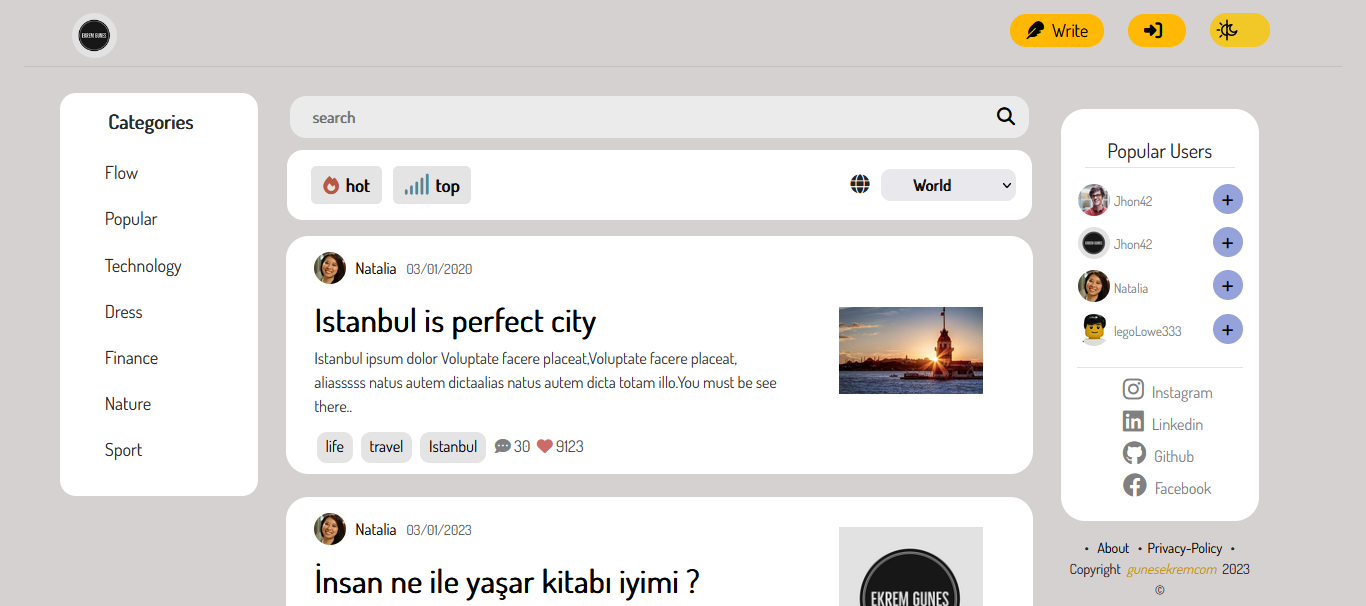
Task: Open the Finance category
Action: (131, 358)
